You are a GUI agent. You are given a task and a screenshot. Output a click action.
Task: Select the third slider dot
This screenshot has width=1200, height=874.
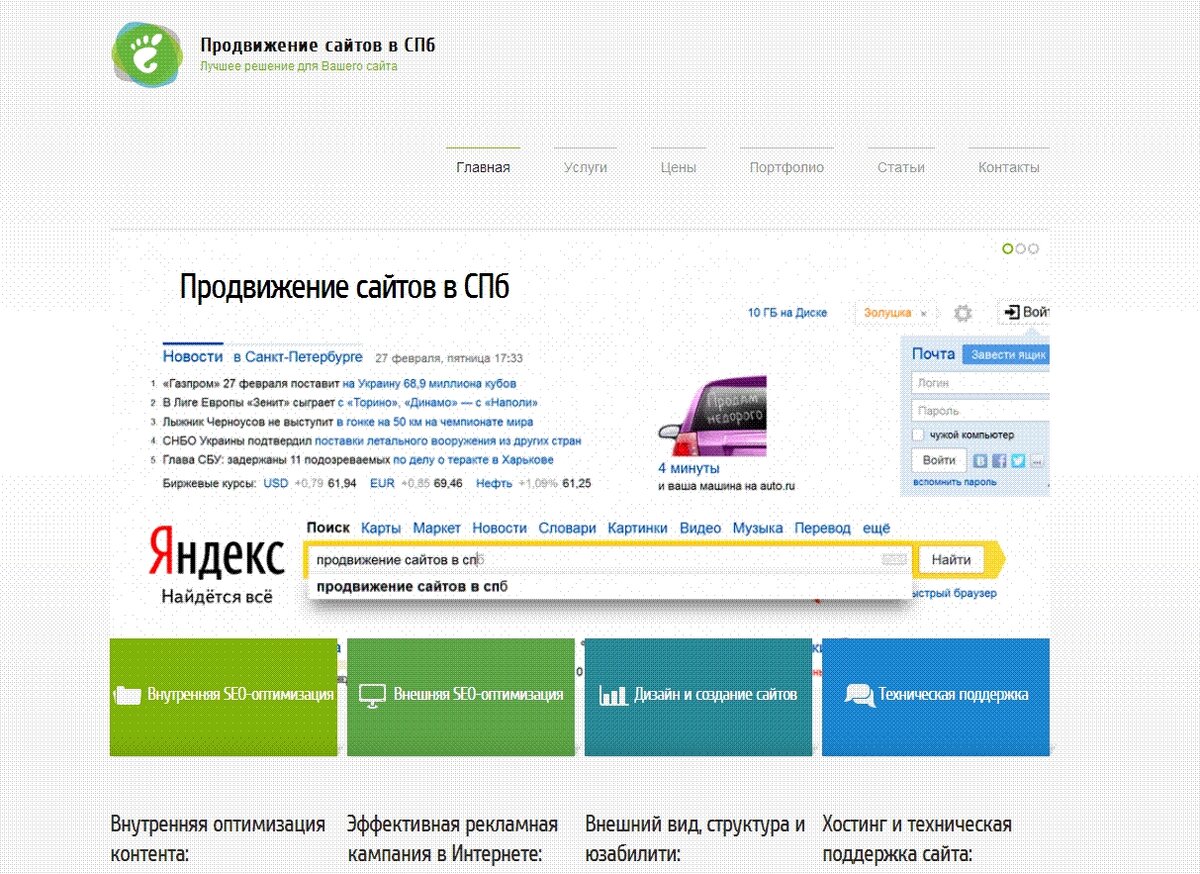[1034, 249]
